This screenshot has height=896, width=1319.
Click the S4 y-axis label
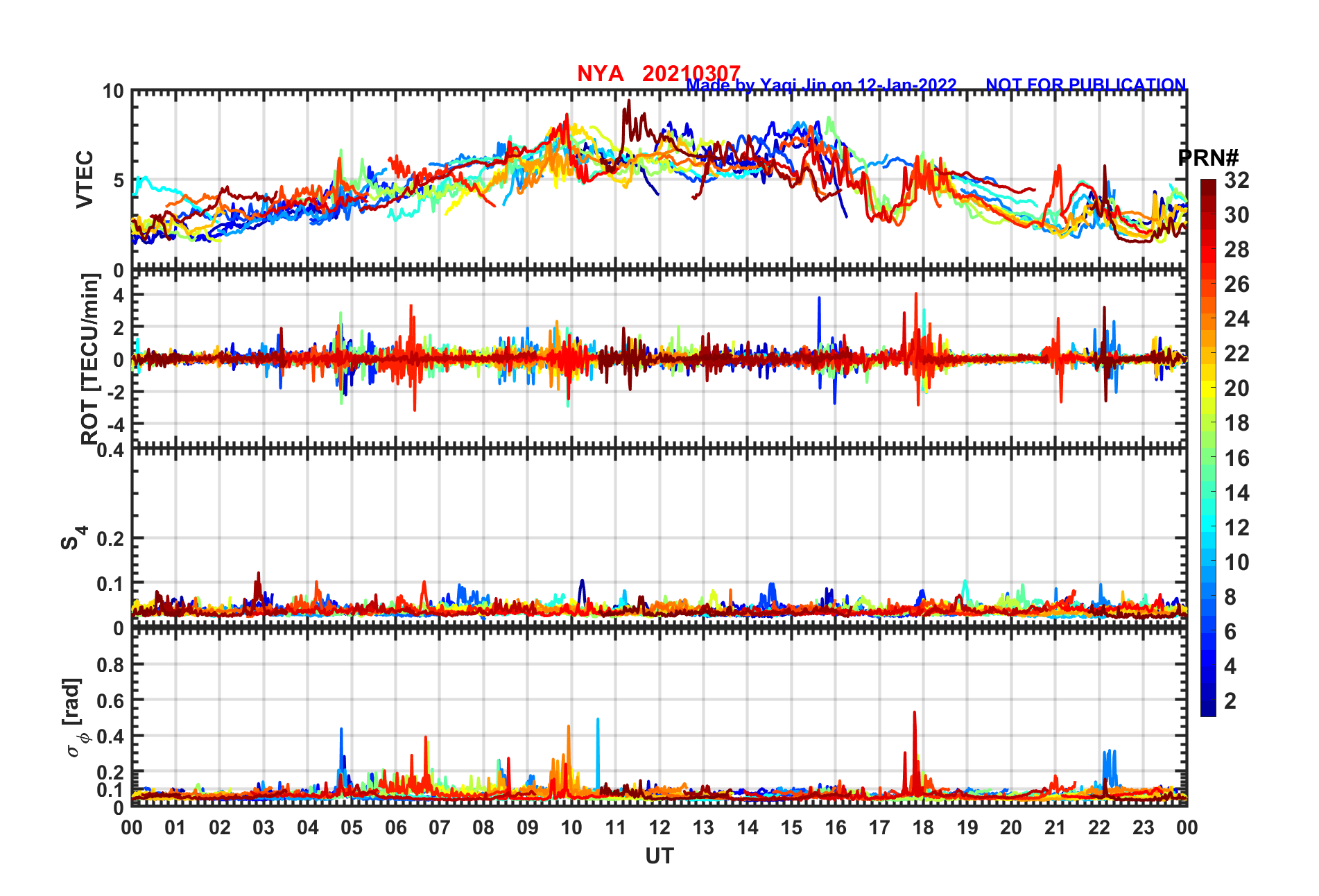(74, 537)
